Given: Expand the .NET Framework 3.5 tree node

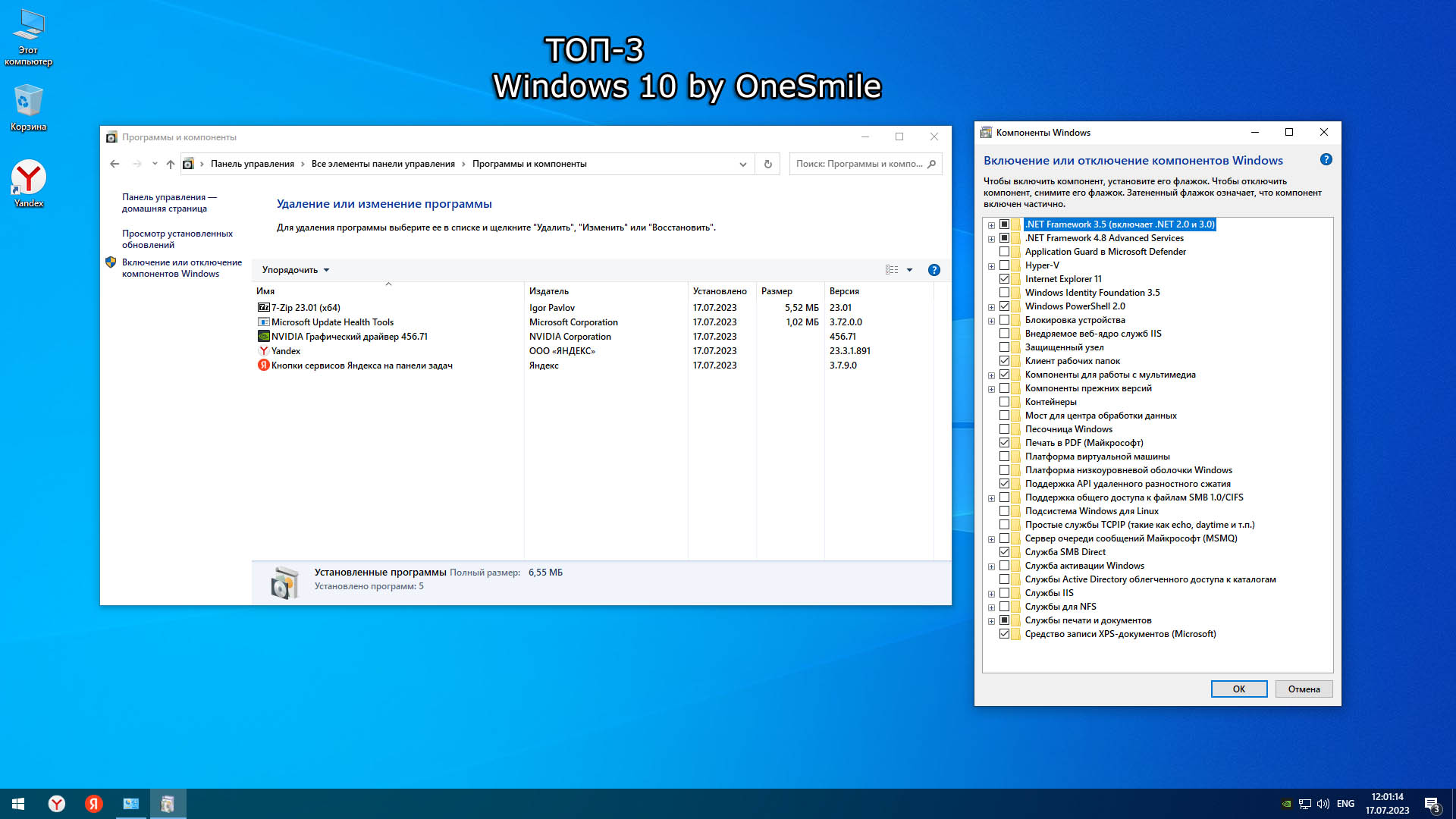Looking at the screenshot, I should [x=991, y=225].
